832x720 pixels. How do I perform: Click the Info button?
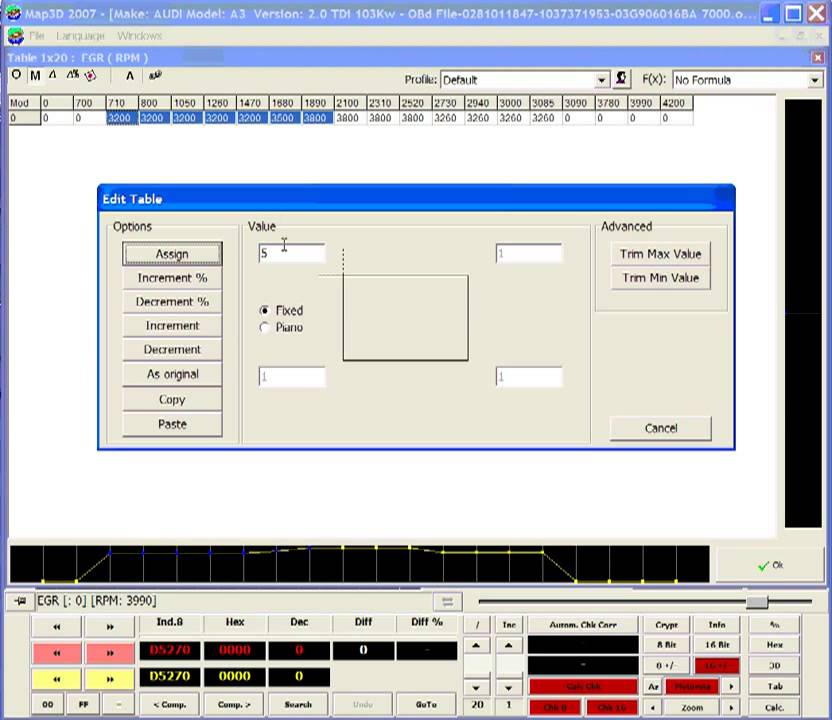(717, 624)
